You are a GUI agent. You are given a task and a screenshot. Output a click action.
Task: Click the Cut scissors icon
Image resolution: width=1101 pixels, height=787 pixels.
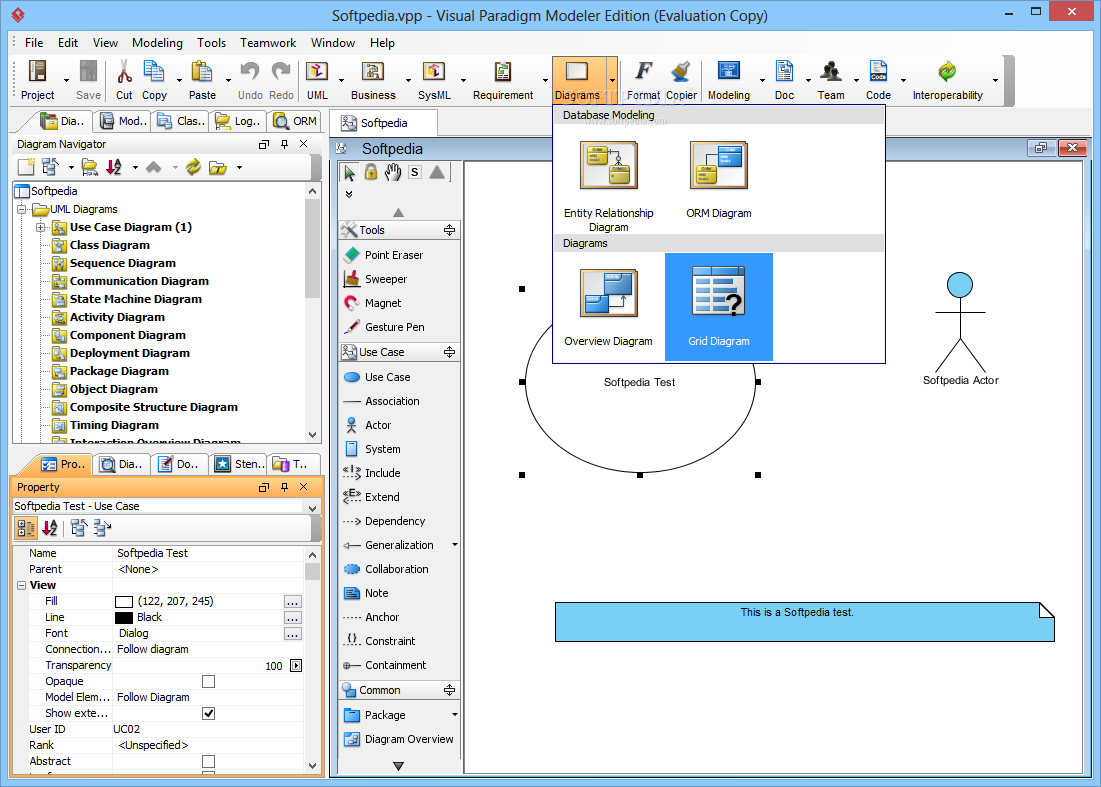(x=124, y=72)
